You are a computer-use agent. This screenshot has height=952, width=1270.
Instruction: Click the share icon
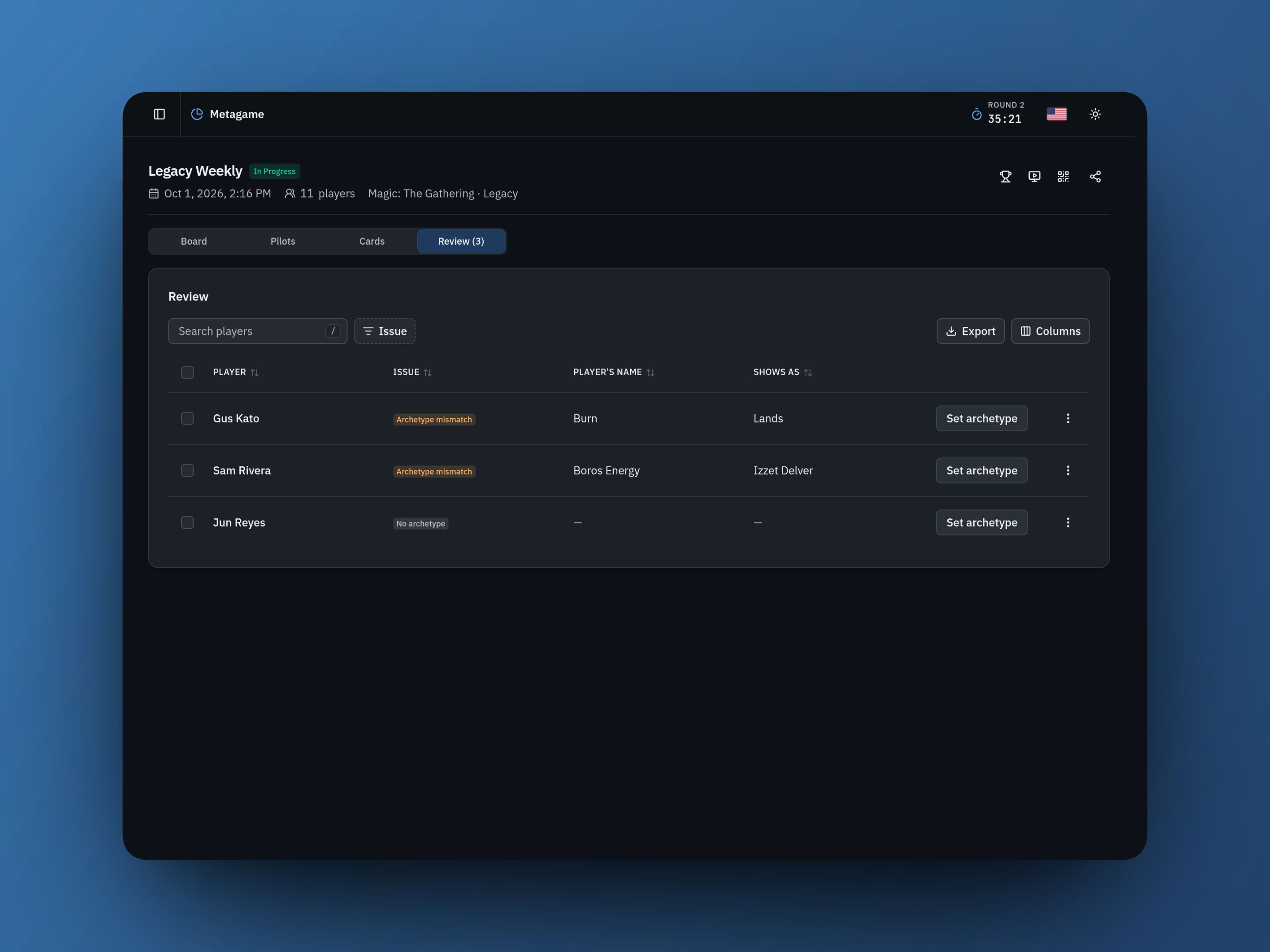[x=1095, y=177]
